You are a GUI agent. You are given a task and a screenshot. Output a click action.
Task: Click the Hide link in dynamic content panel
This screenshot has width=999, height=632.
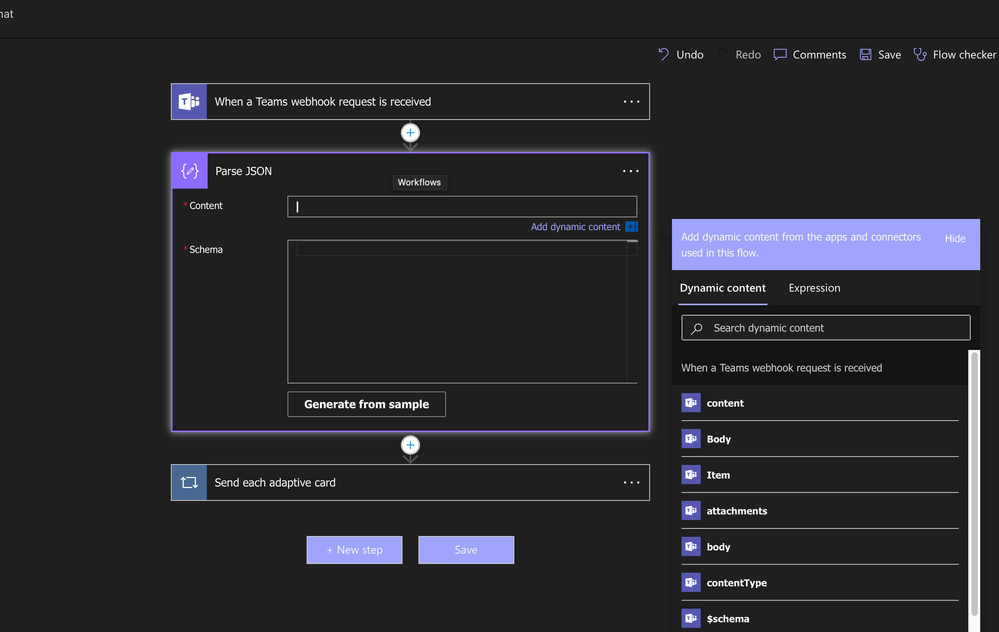(954, 238)
